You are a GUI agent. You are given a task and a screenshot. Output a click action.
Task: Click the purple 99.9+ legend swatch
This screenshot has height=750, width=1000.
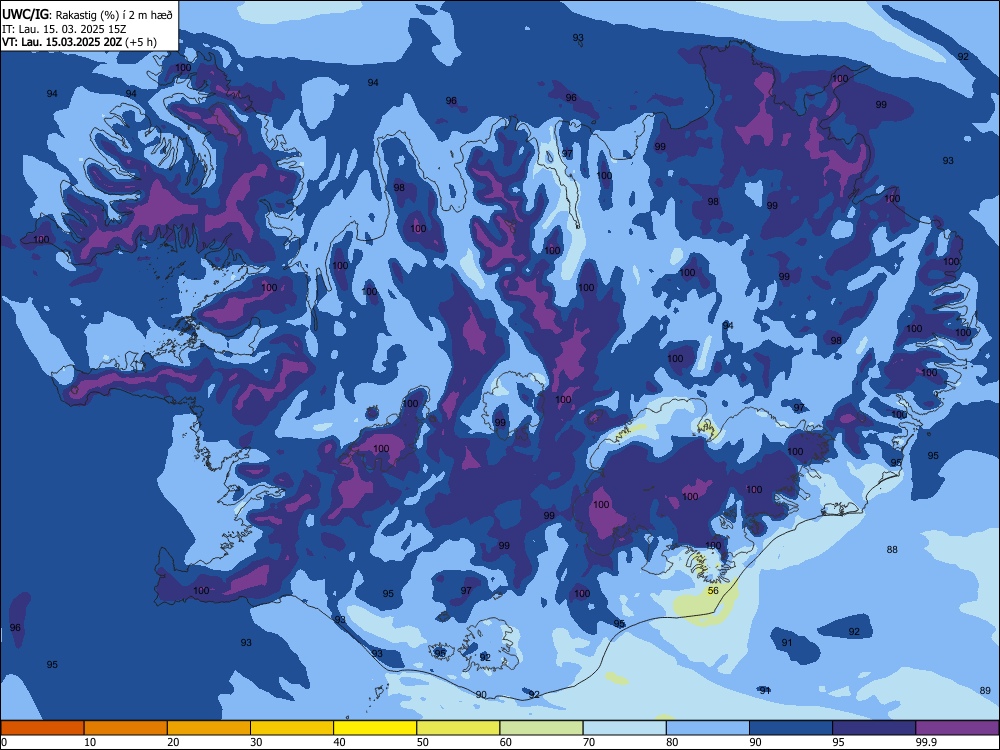click(957, 728)
